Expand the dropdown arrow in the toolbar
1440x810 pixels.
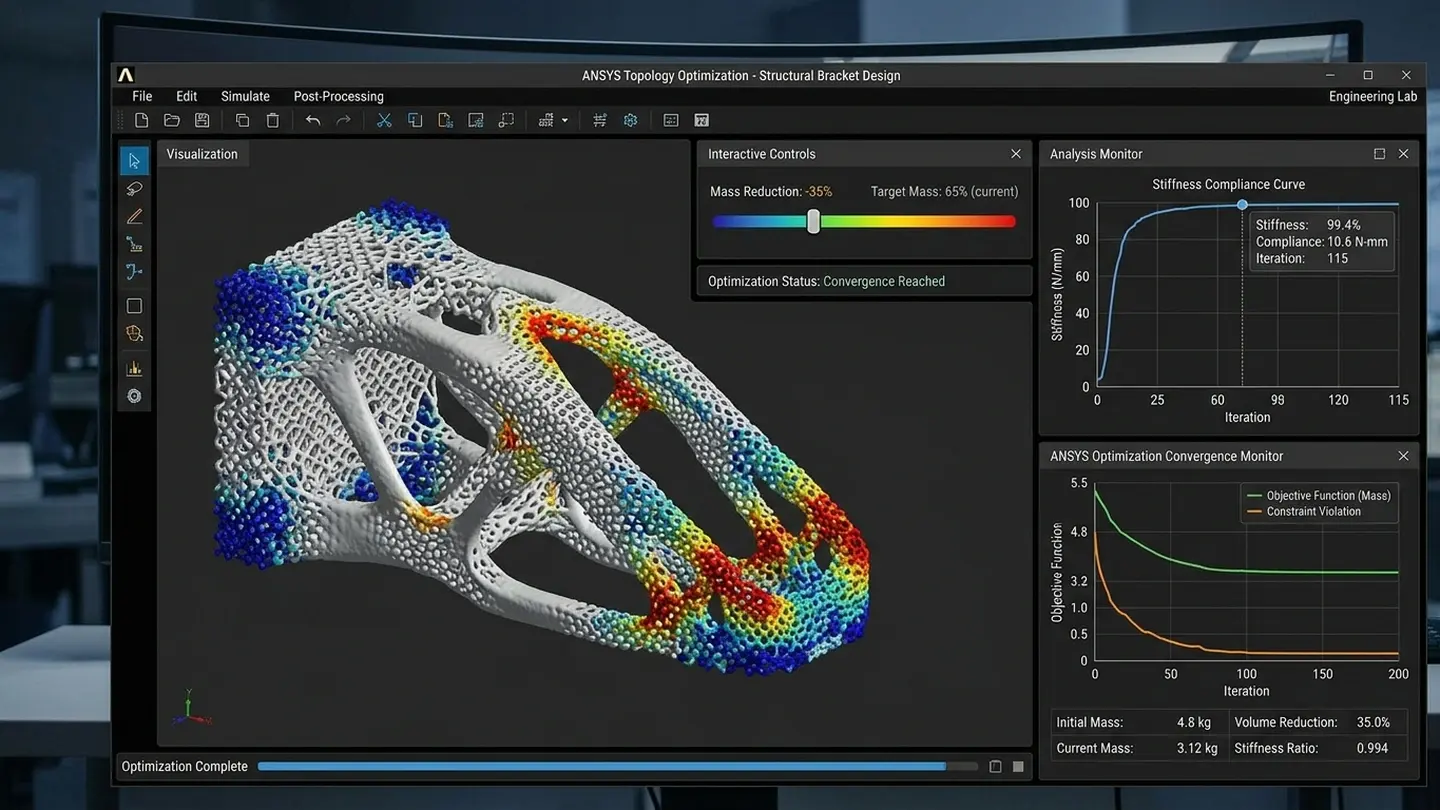tap(565, 121)
